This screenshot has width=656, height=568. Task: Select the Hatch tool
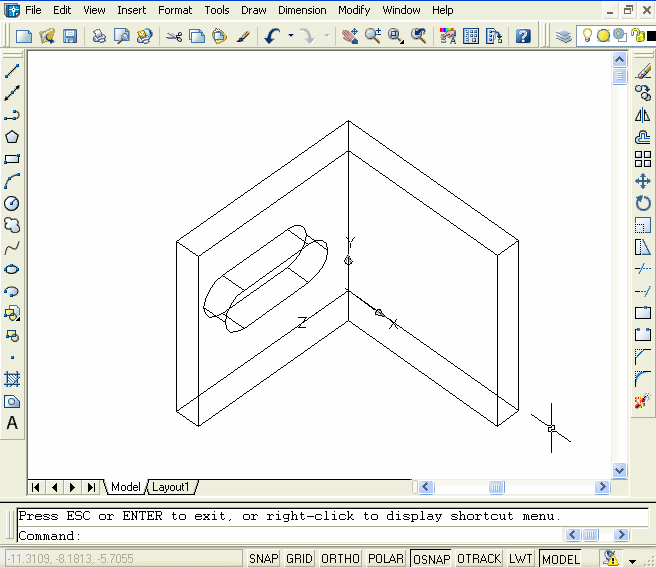(12, 379)
